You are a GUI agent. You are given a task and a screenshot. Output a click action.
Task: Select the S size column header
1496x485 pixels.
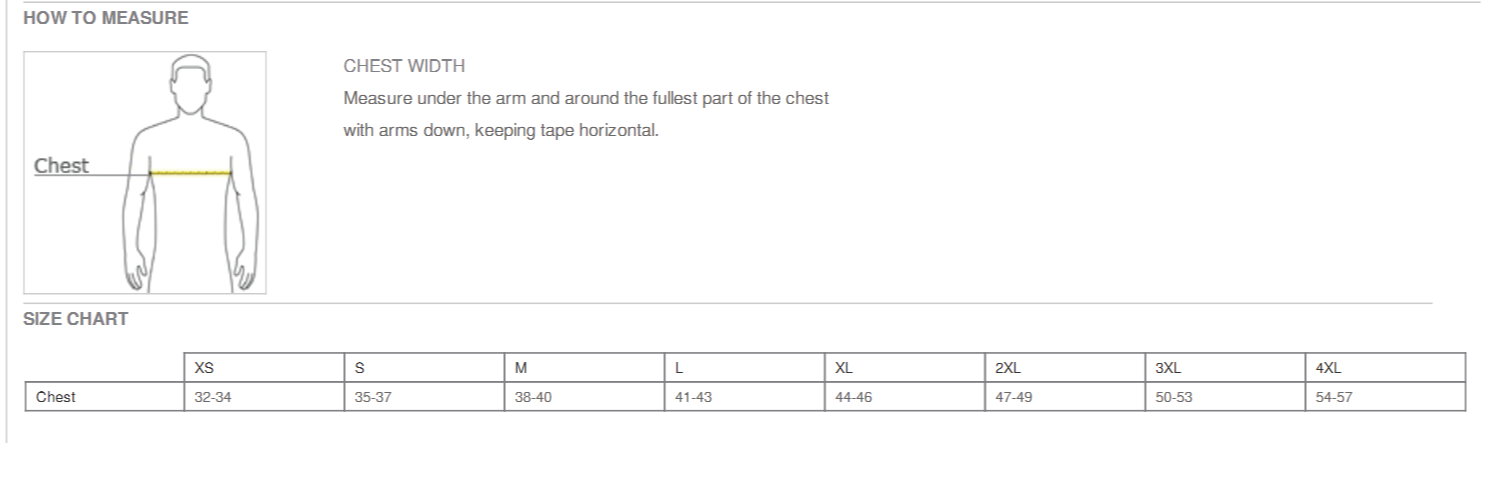click(424, 368)
